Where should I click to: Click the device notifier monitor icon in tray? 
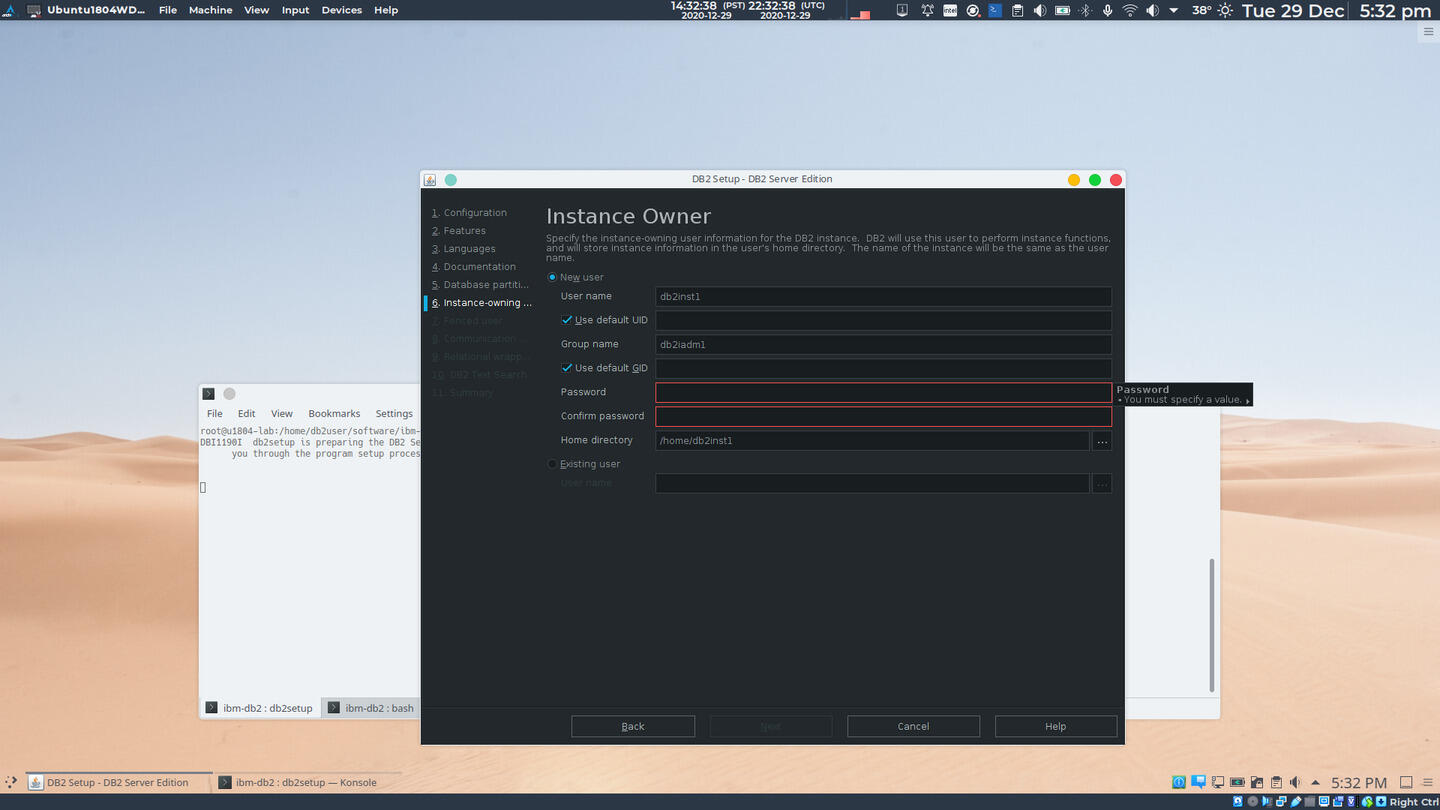pyautogui.click(x=1218, y=782)
